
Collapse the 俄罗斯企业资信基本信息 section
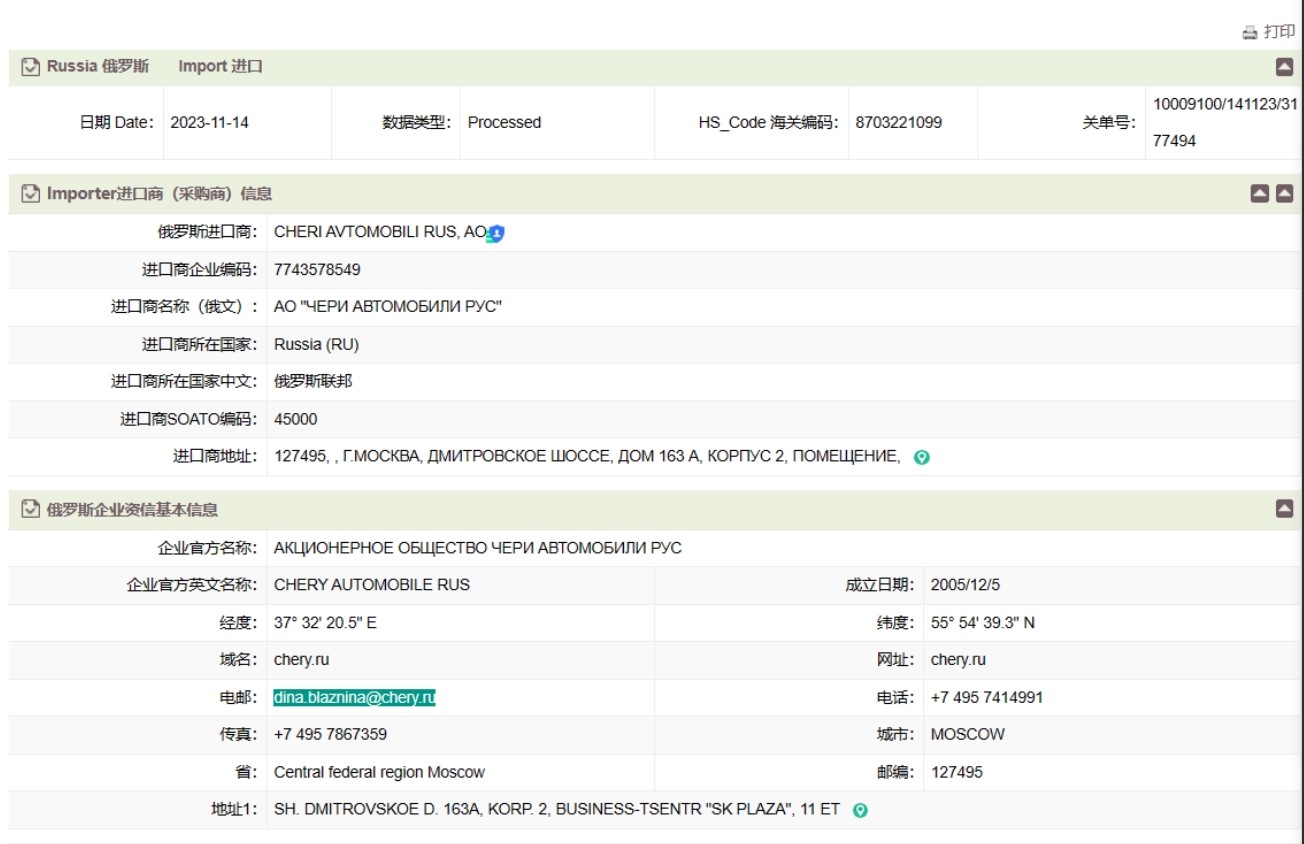coord(1285,509)
